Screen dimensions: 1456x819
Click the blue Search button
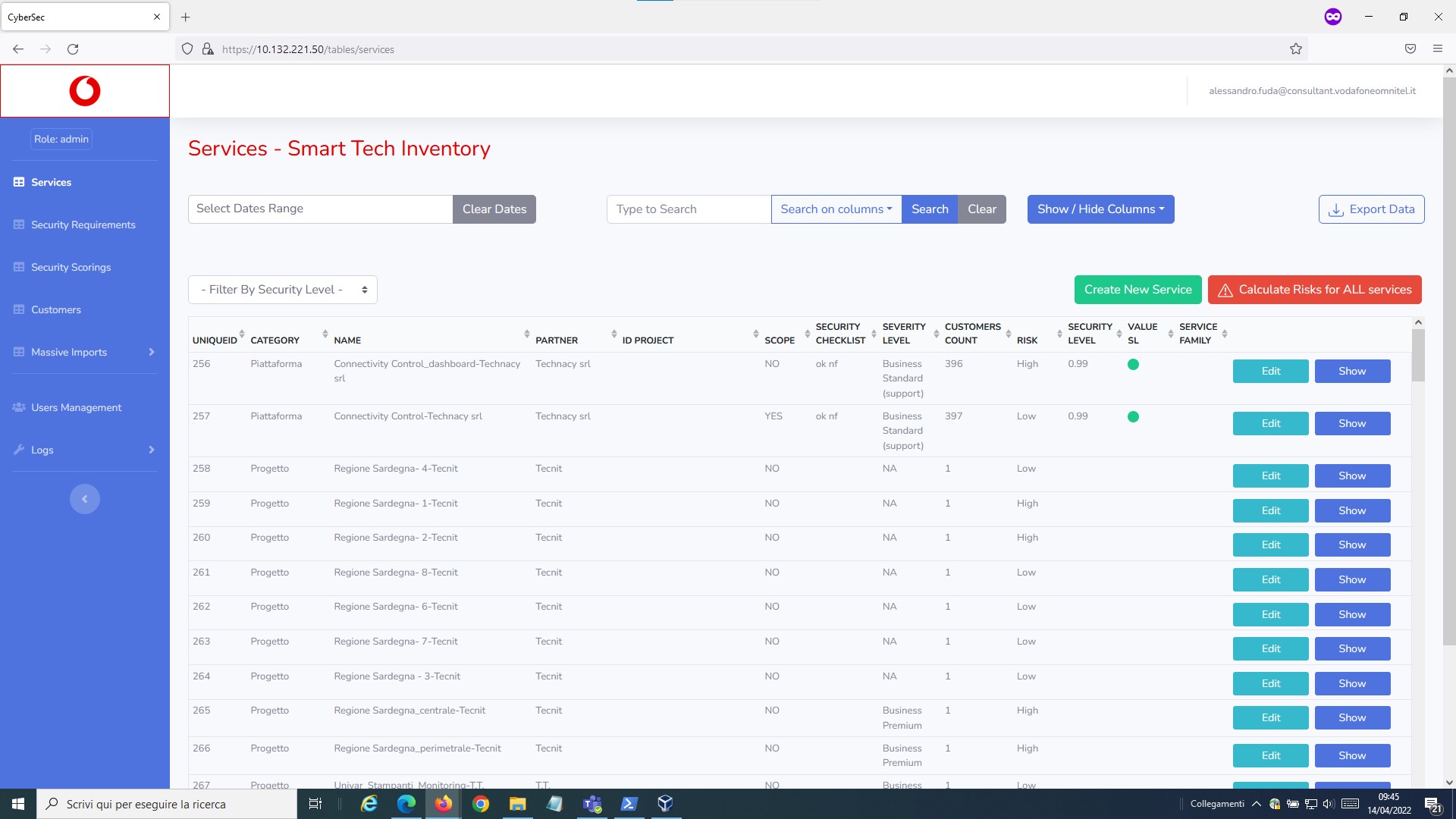pos(930,209)
